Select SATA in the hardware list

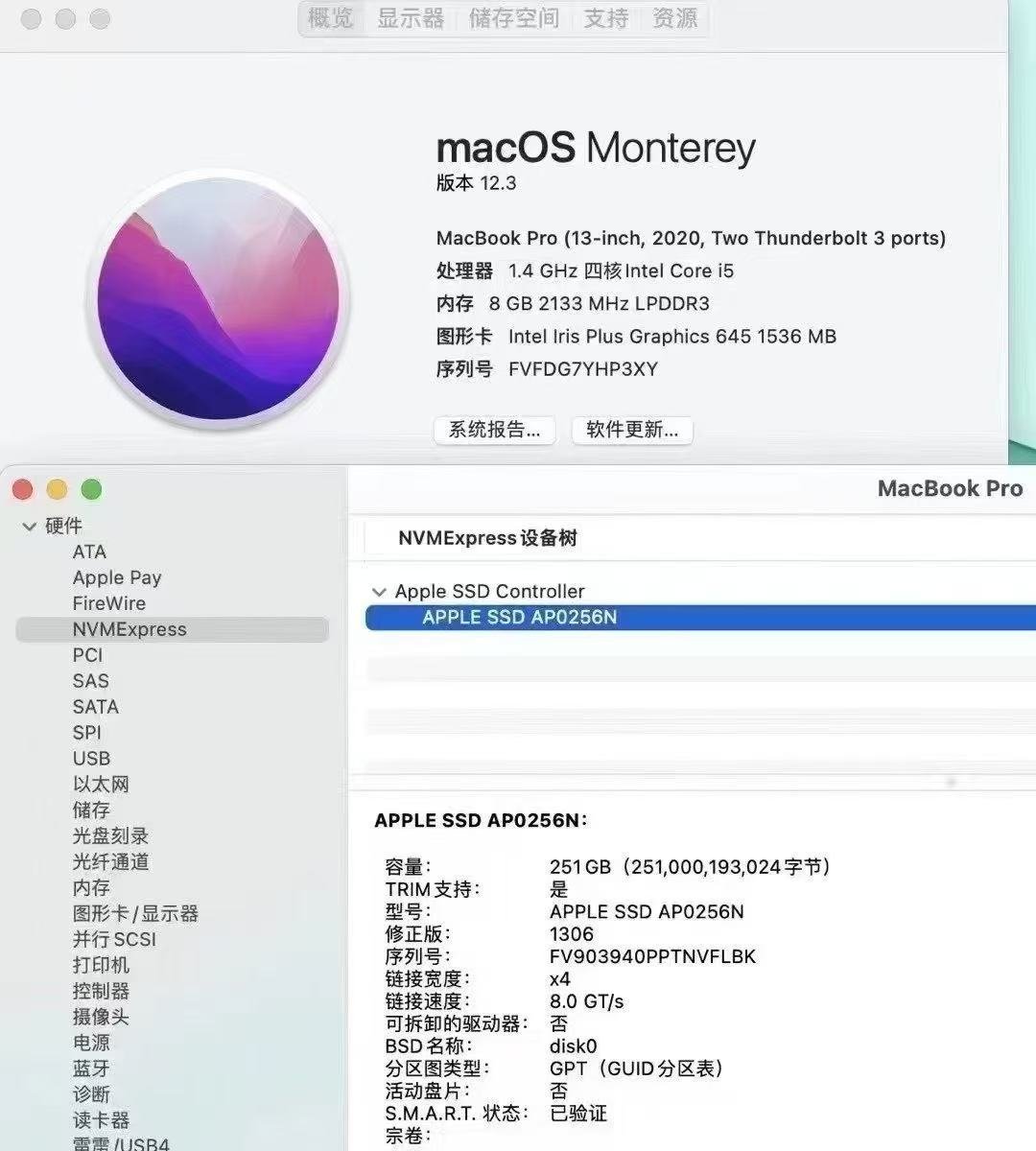pyautogui.click(x=96, y=707)
